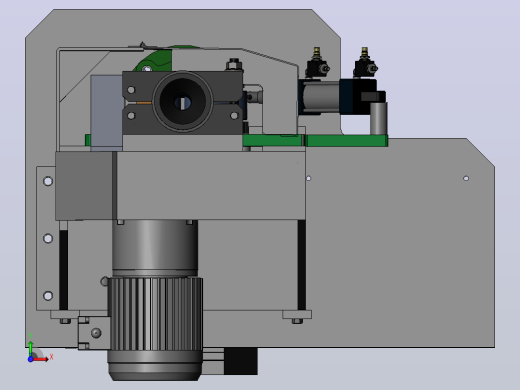Click the round-headed screw in the lower-left bracket
The height and width of the screenshot is (390, 520).
(x=96, y=333)
